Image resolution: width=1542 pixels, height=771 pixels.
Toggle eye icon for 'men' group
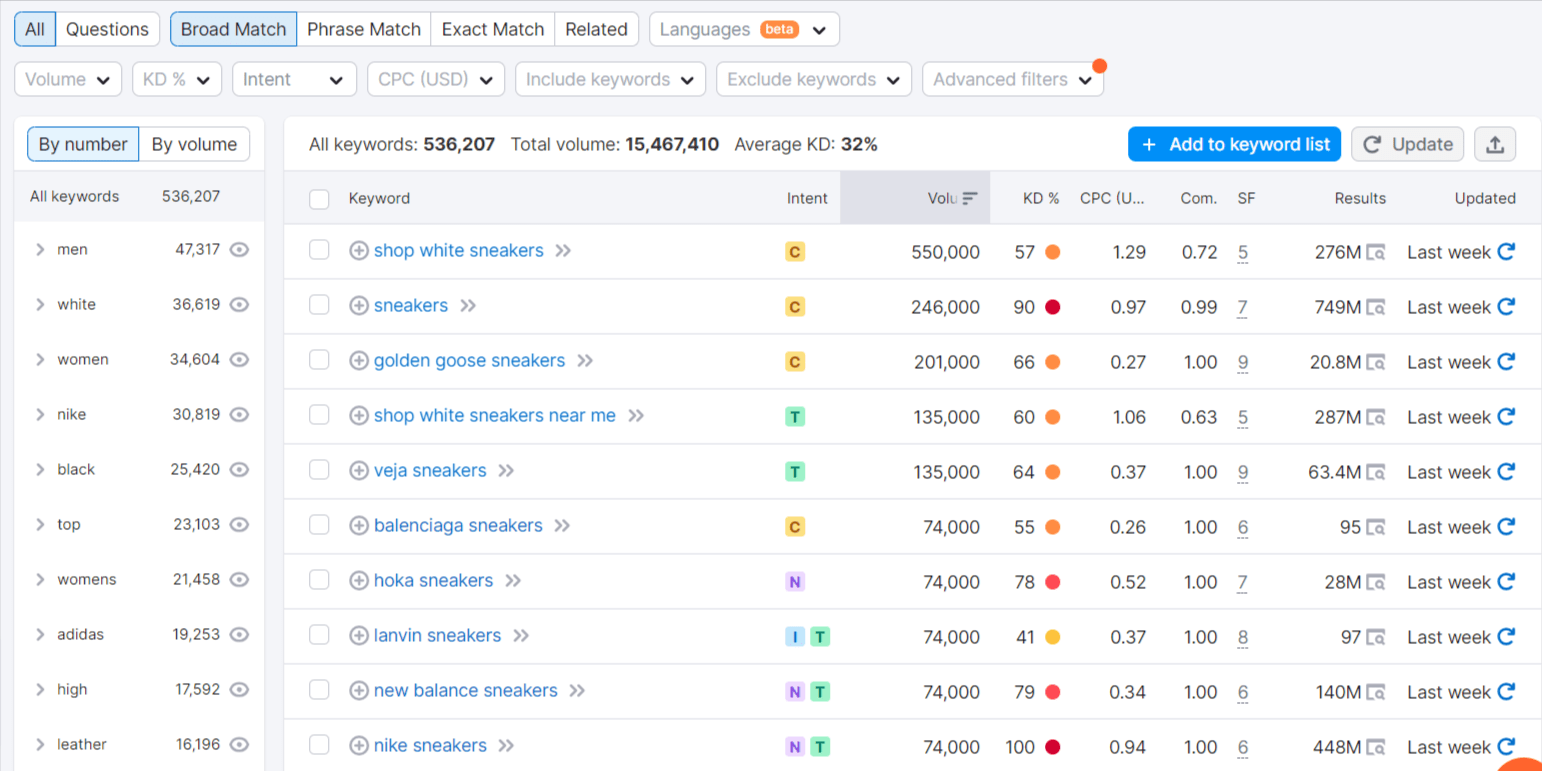tap(239, 249)
